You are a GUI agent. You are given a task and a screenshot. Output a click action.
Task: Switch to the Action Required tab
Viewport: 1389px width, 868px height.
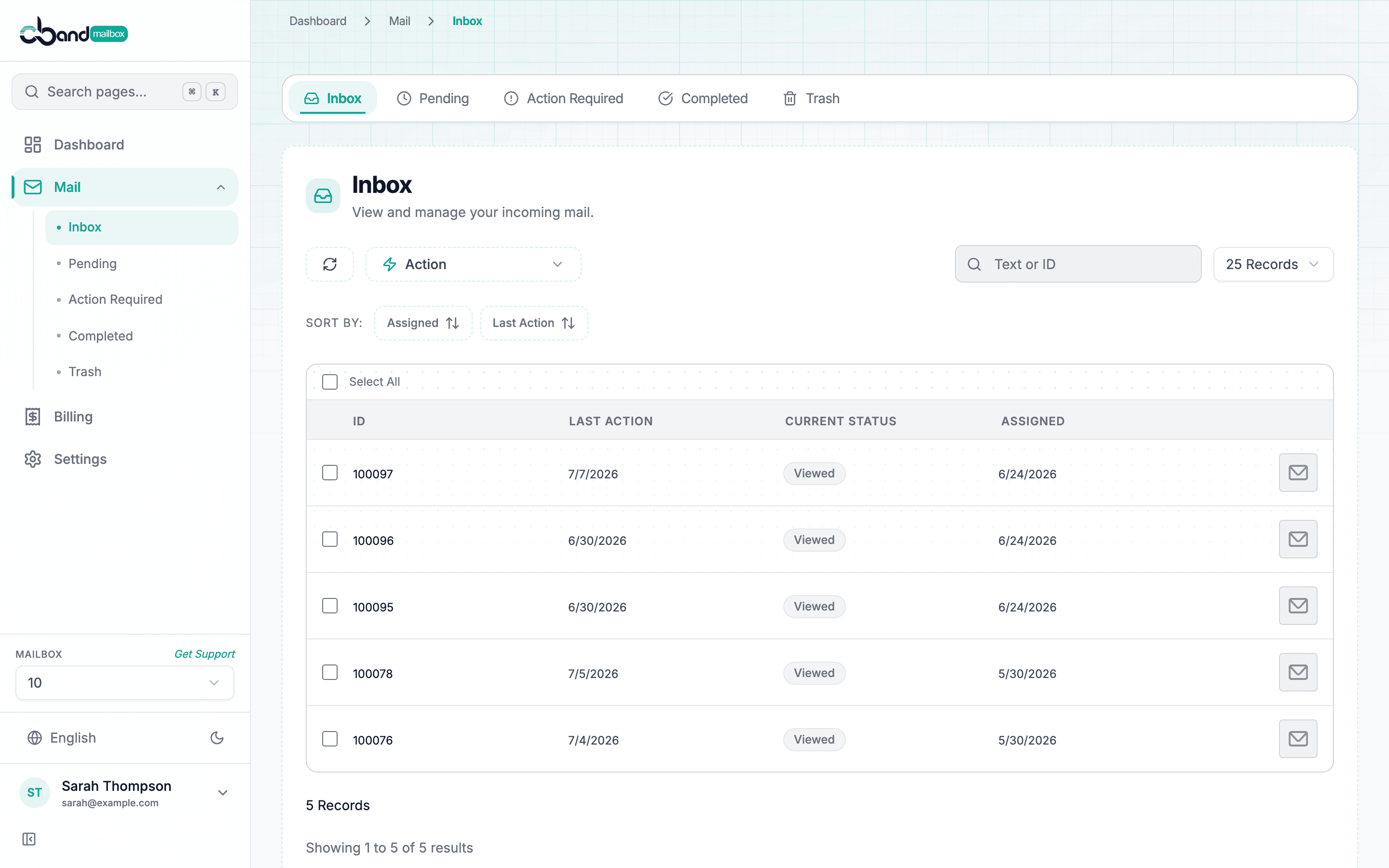click(564, 98)
